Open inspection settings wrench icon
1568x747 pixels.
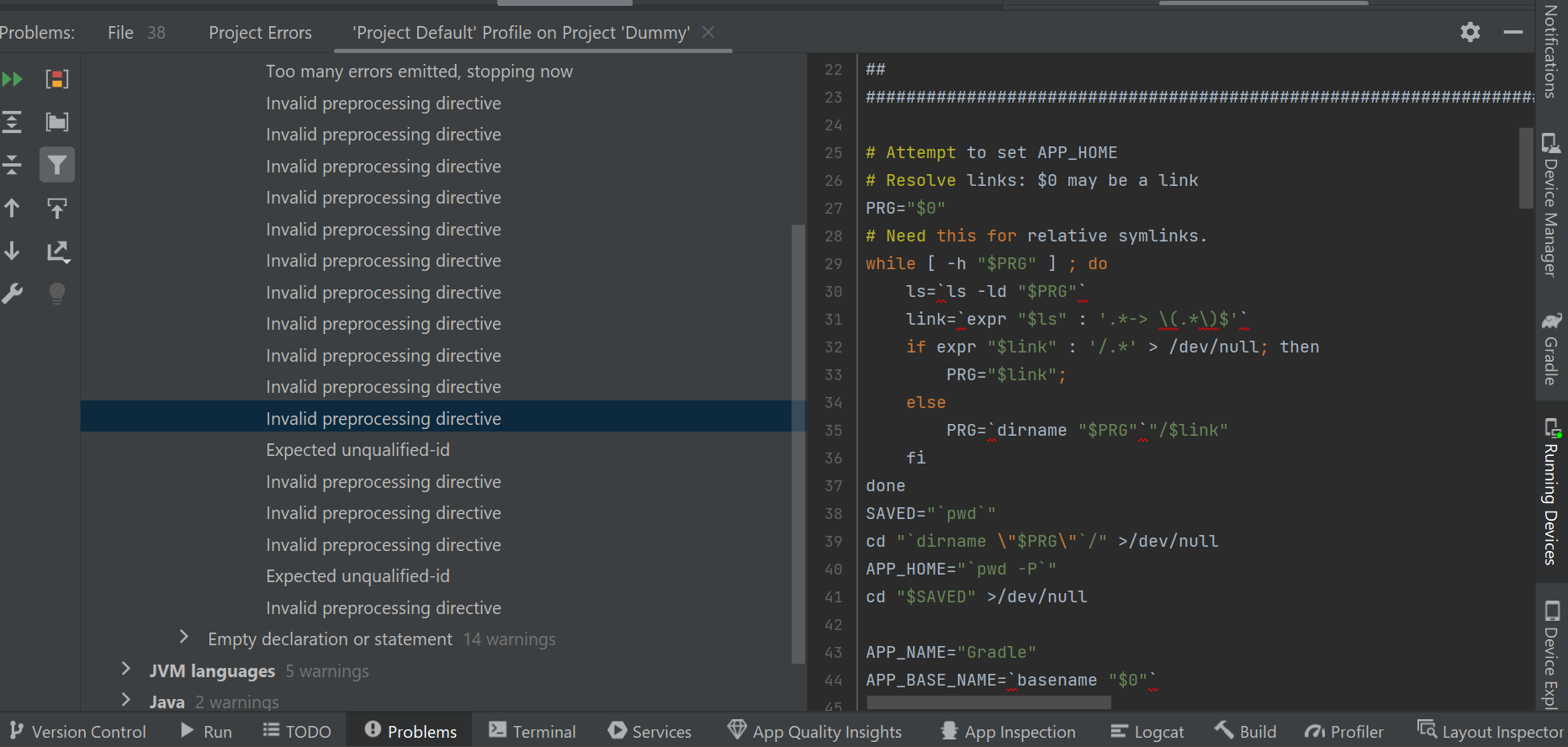pyautogui.click(x=13, y=294)
